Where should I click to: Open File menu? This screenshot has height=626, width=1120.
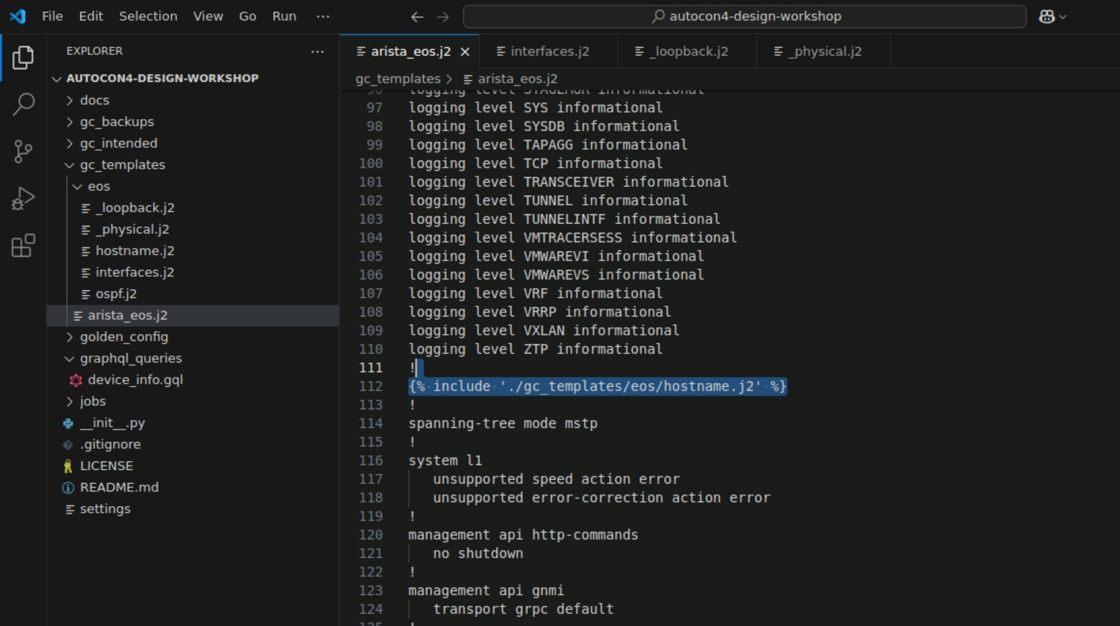[52, 16]
